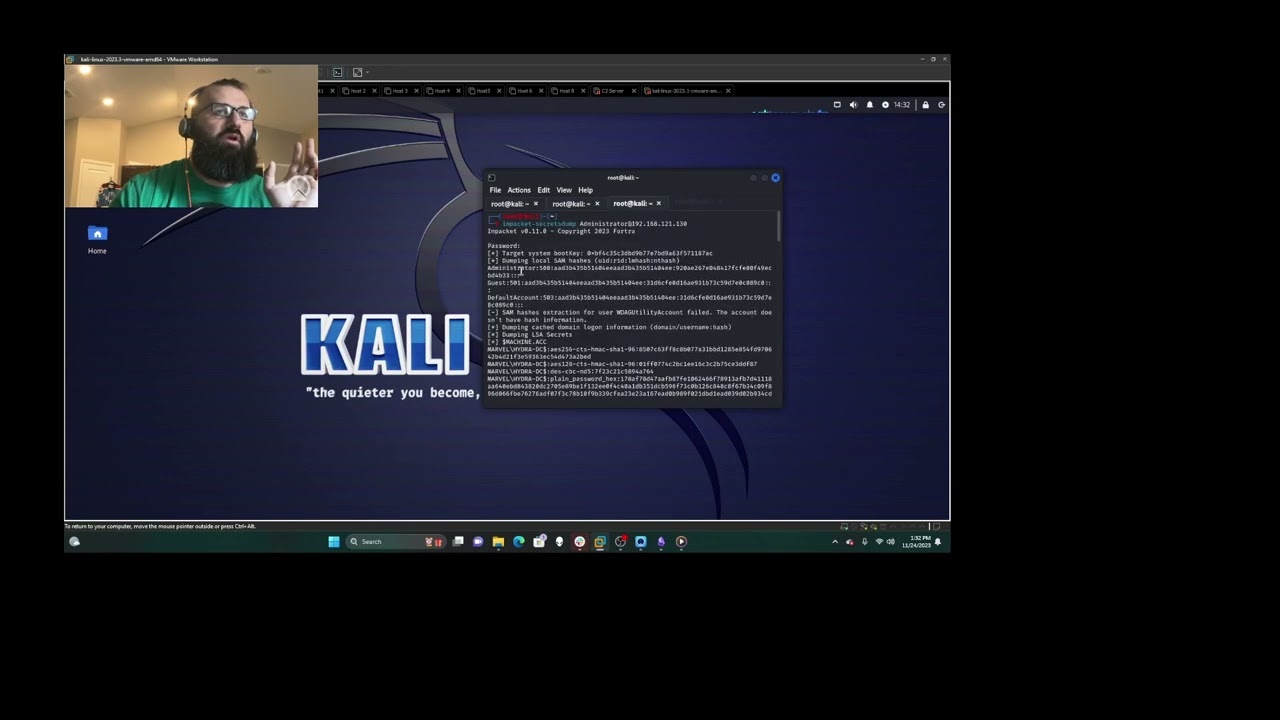The height and width of the screenshot is (720, 1280).
Task: Open the Home folder desktop icon
Action: pos(97,239)
